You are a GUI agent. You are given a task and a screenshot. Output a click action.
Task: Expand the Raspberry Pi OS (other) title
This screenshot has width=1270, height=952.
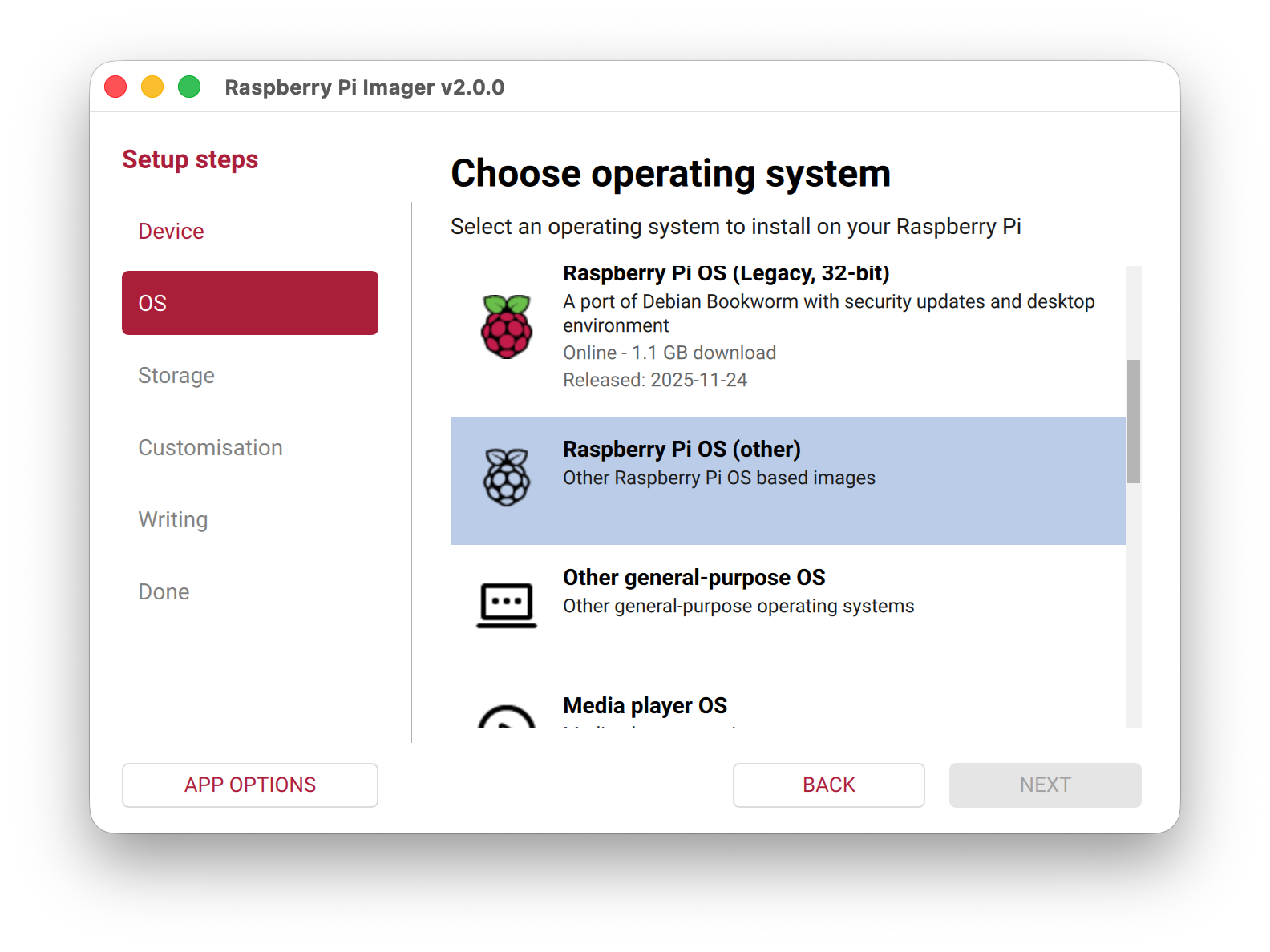coord(682,449)
